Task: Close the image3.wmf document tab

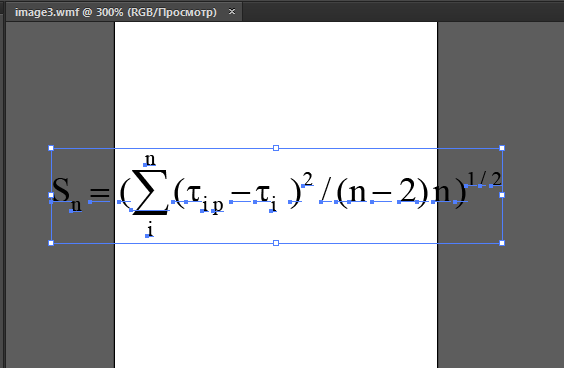Action: pos(232,12)
